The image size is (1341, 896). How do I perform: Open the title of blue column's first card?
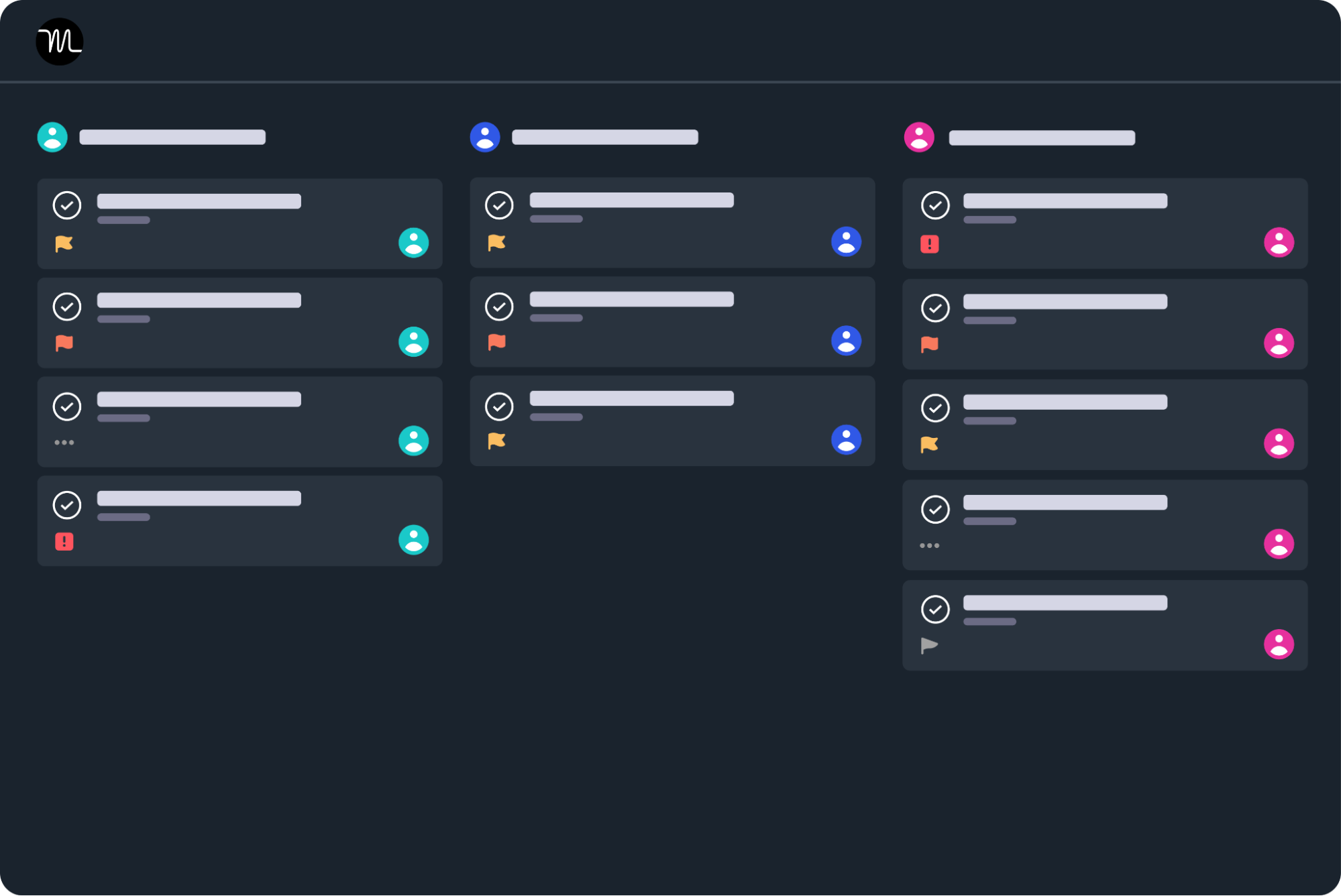[631, 200]
